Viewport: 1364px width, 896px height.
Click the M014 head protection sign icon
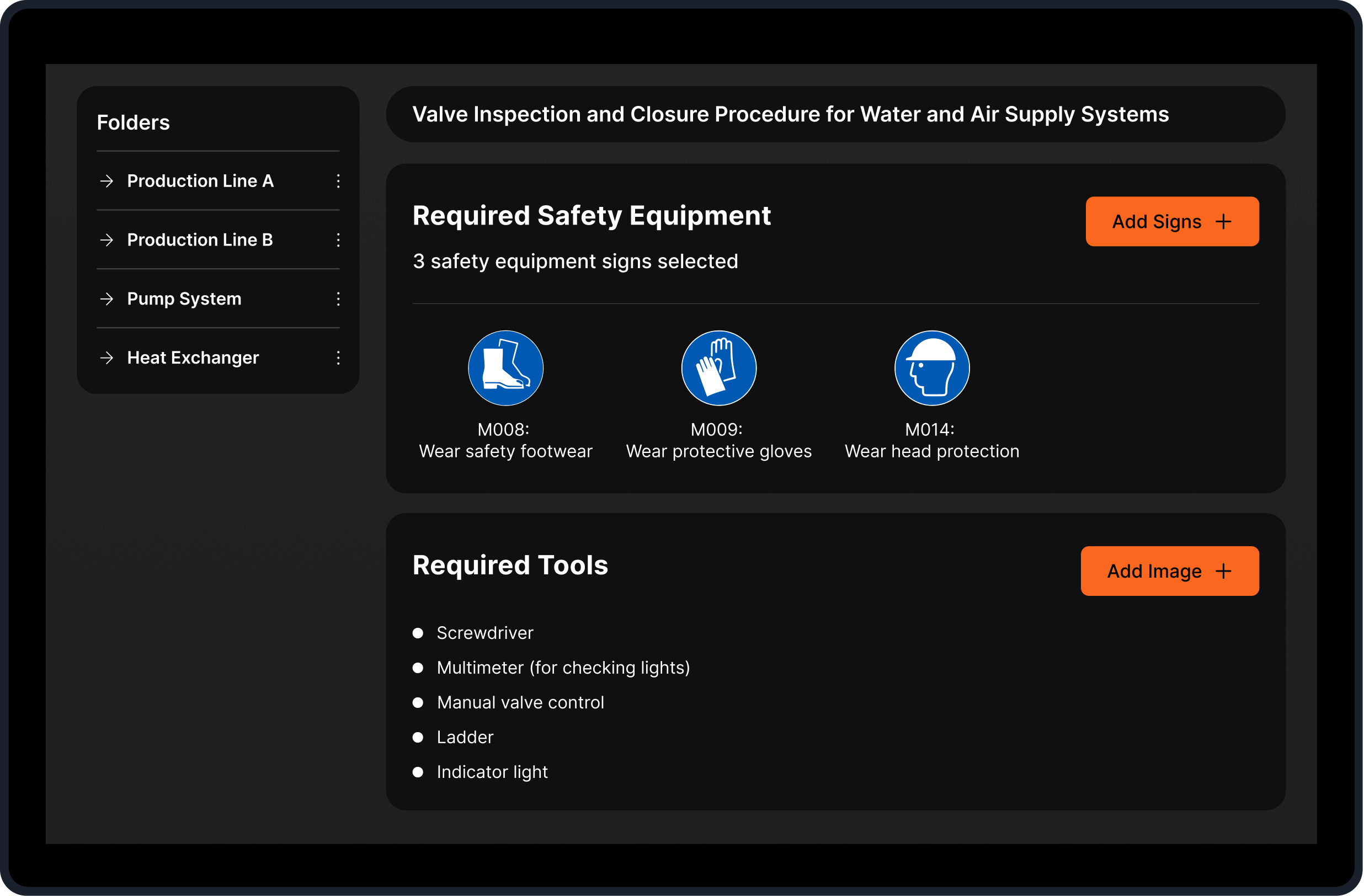tap(932, 368)
